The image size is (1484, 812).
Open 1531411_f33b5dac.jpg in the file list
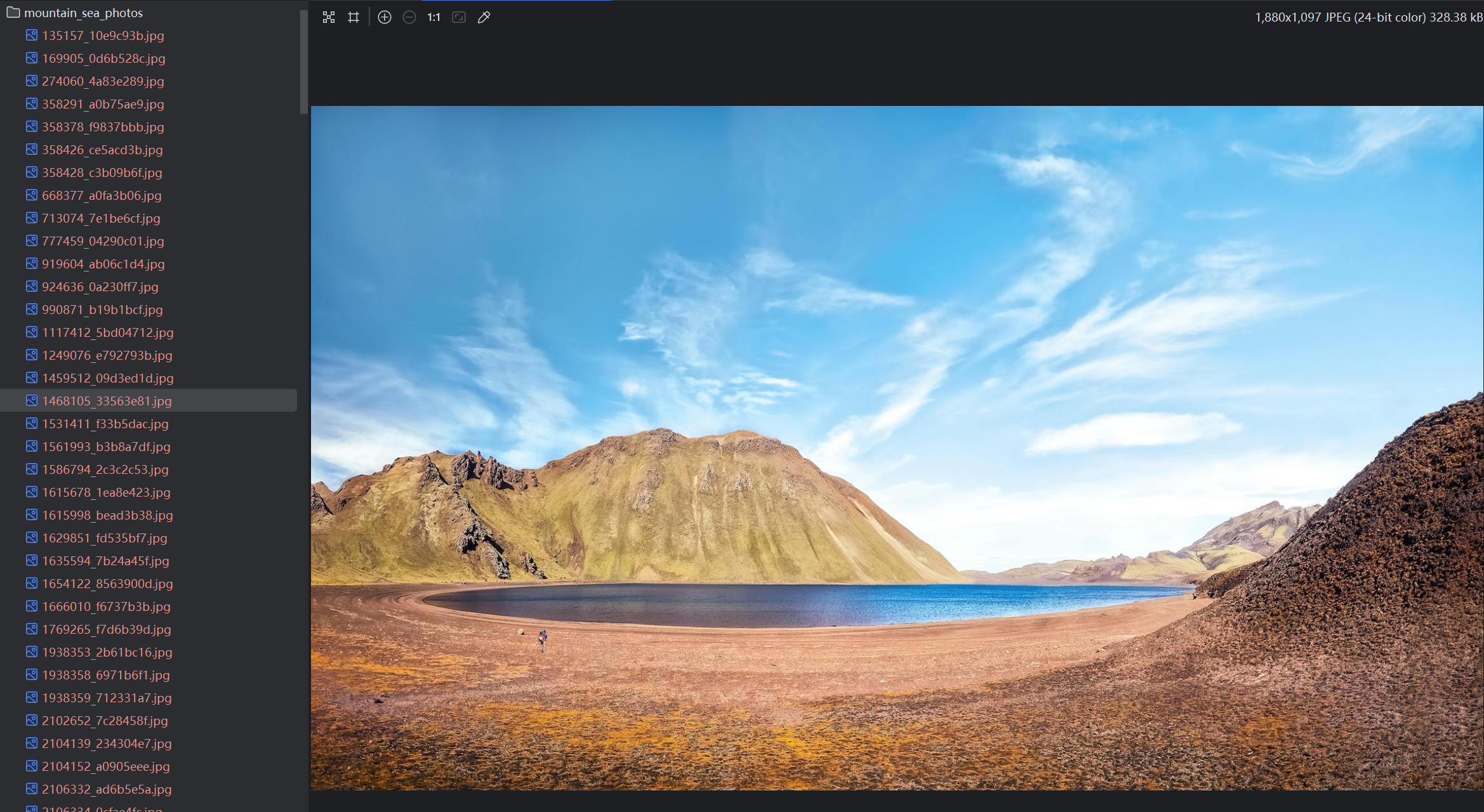click(x=105, y=424)
